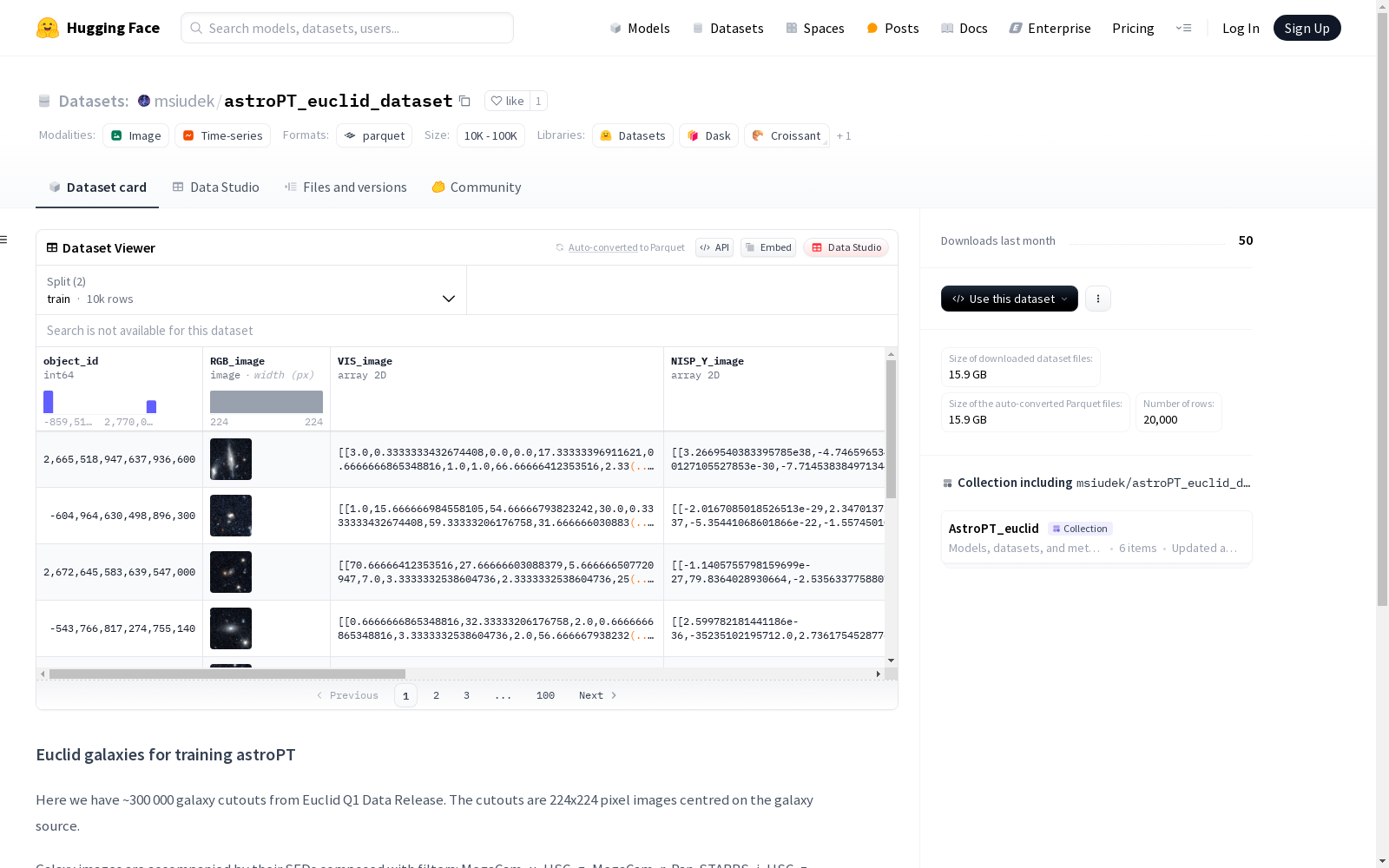
Task: Open RGB thumbnail for row -543,766,817,274,755,140
Action: point(231,628)
